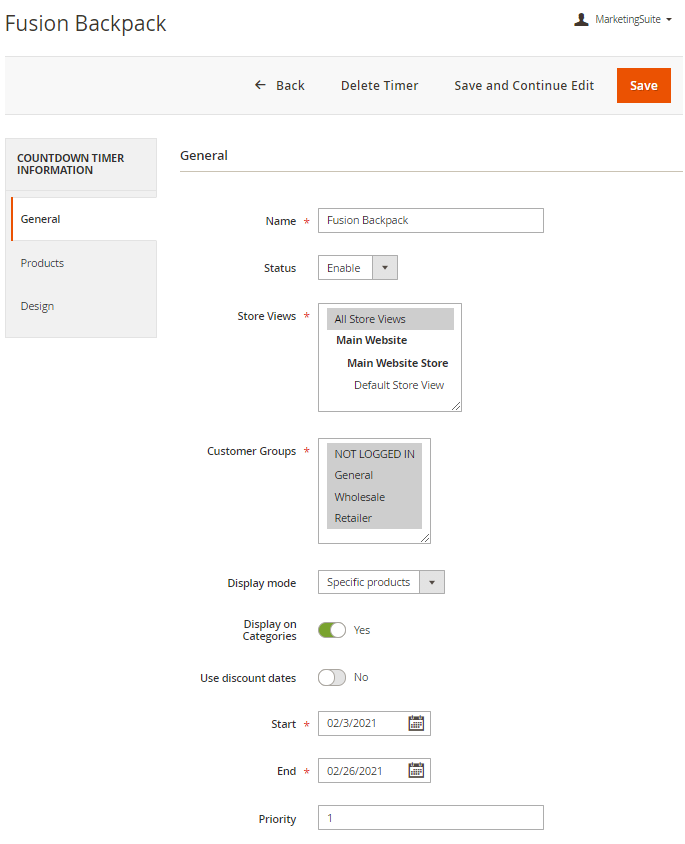
Task: Enable the Use discount dates switch
Action: coord(332,677)
